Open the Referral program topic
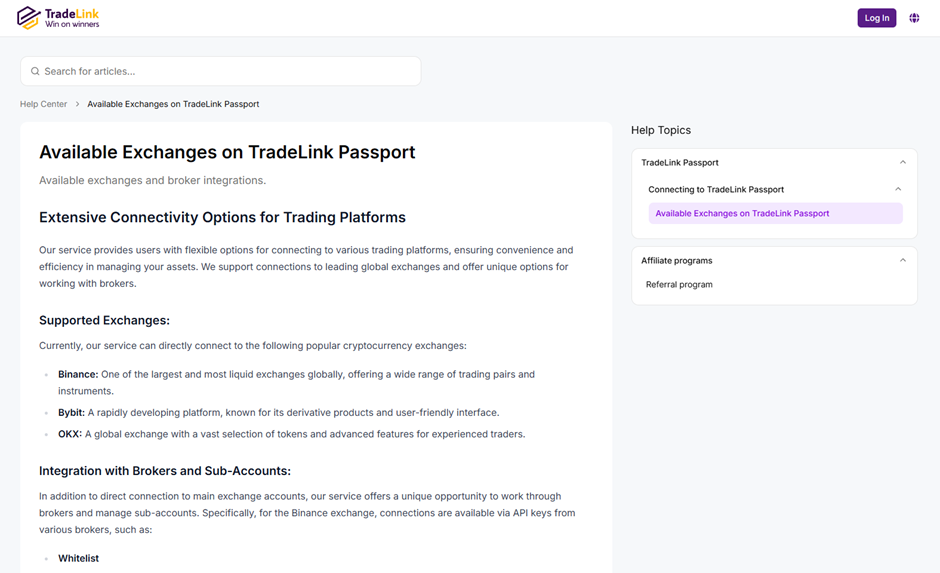 (679, 285)
